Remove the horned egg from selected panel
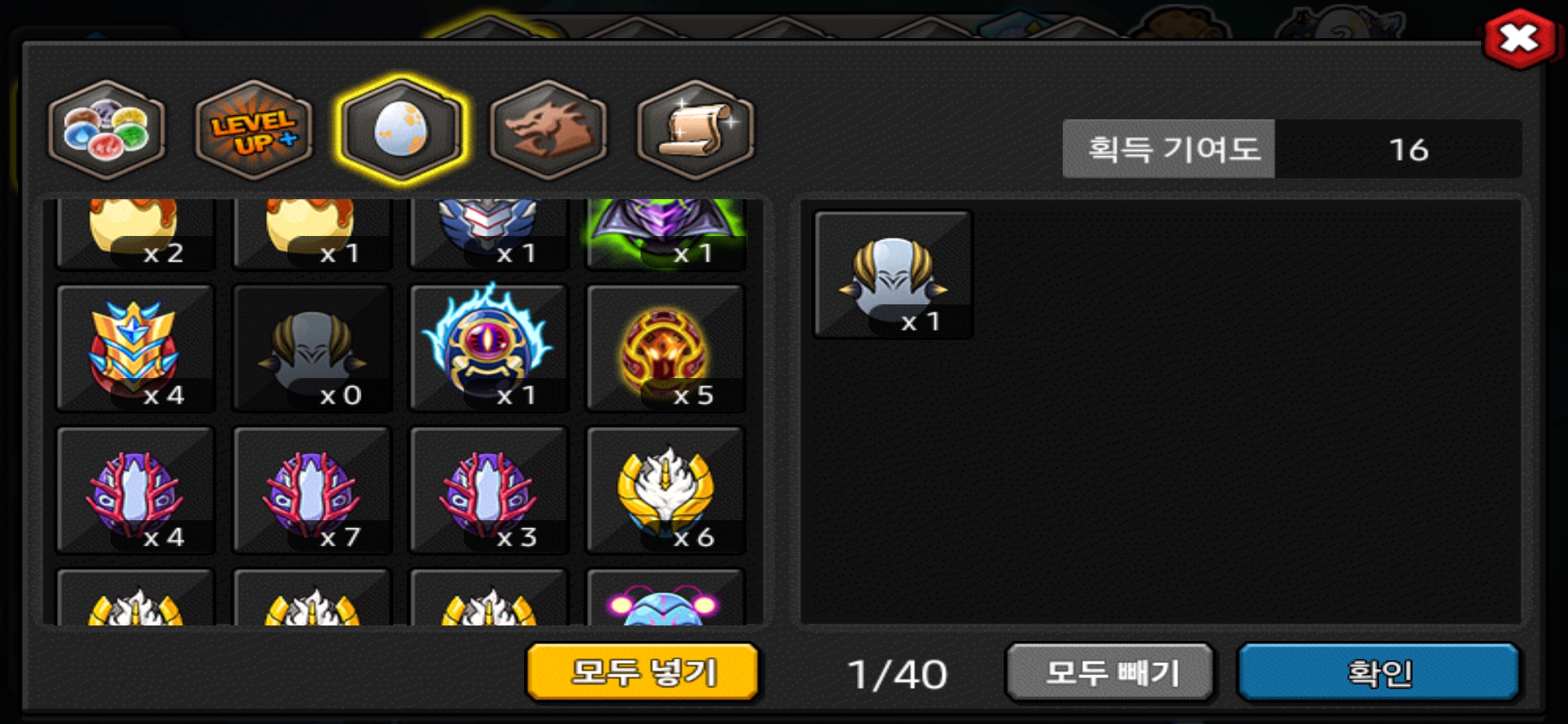This screenshot has height=724, width=1568. pyautogui.click(x=893, y=275)
